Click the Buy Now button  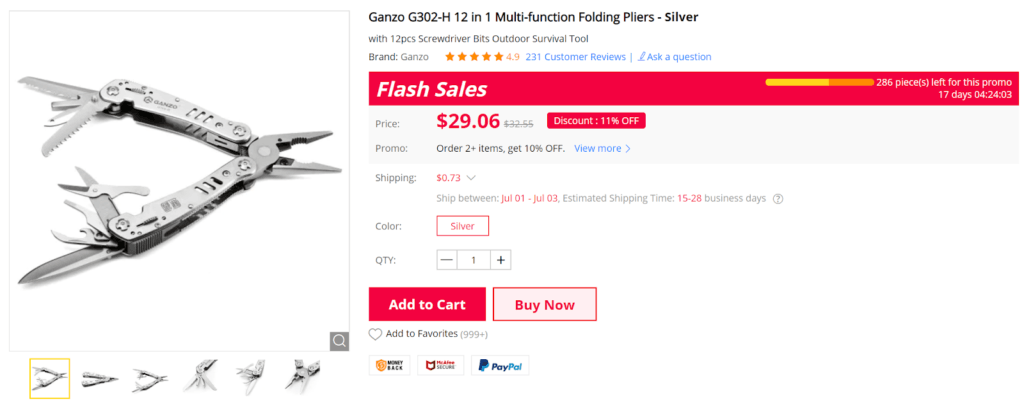[x=545, y=305]
